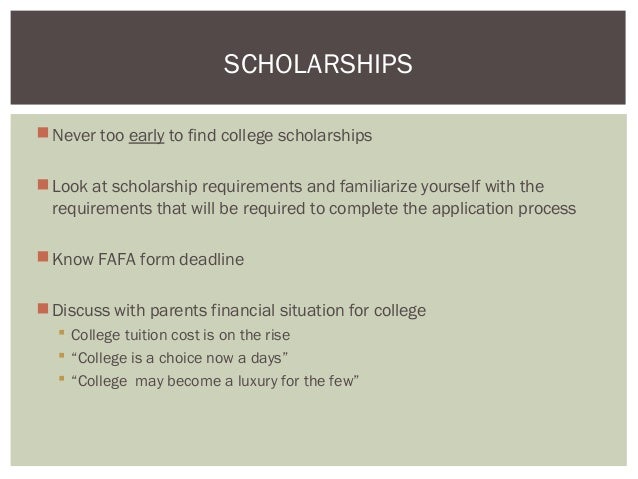This screenshot has height=479, width=638.
Task: Click the dark title banner left of SCHOLARSHIPS
Action: tap(110, 66)
